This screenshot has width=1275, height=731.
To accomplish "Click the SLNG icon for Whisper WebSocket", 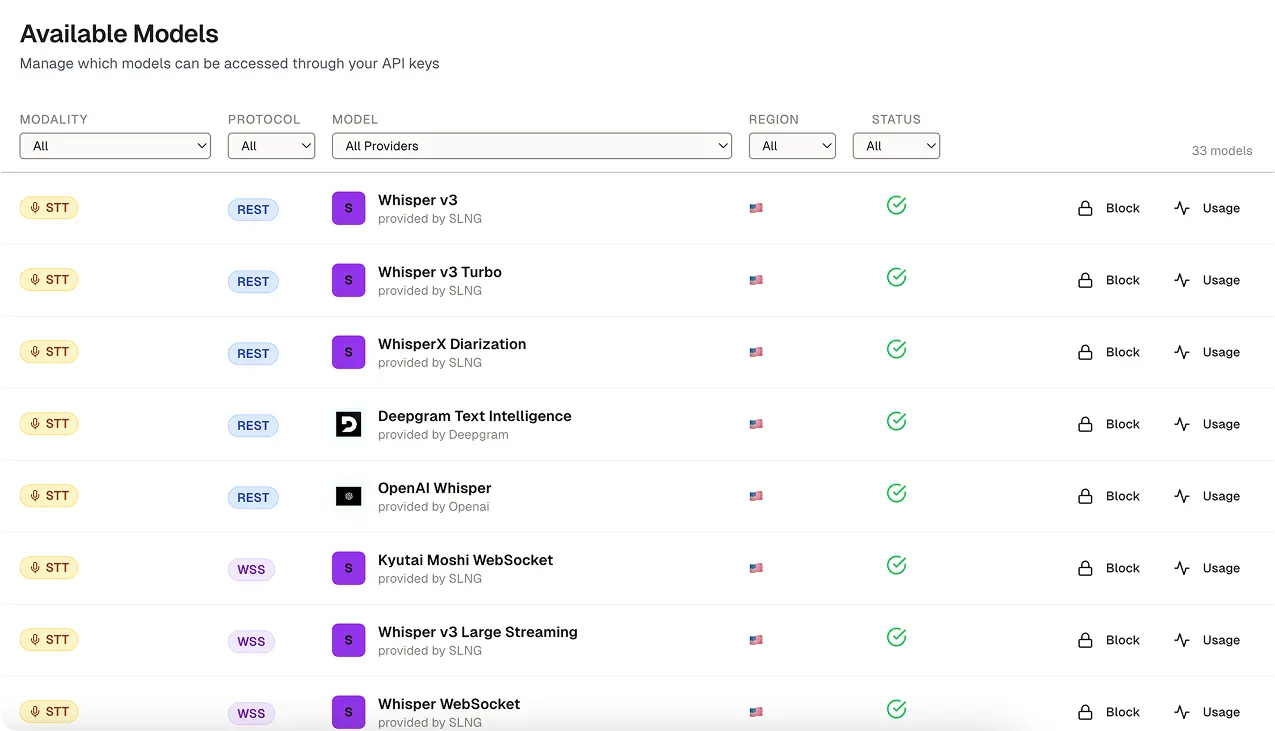I will click(x=348, y=712).
